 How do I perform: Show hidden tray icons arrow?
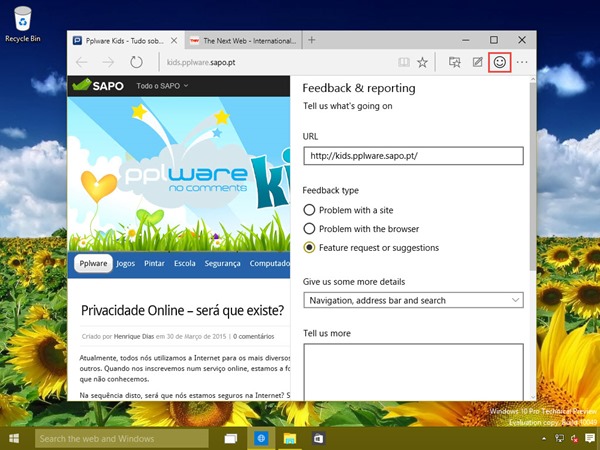[x=544, y=439]
